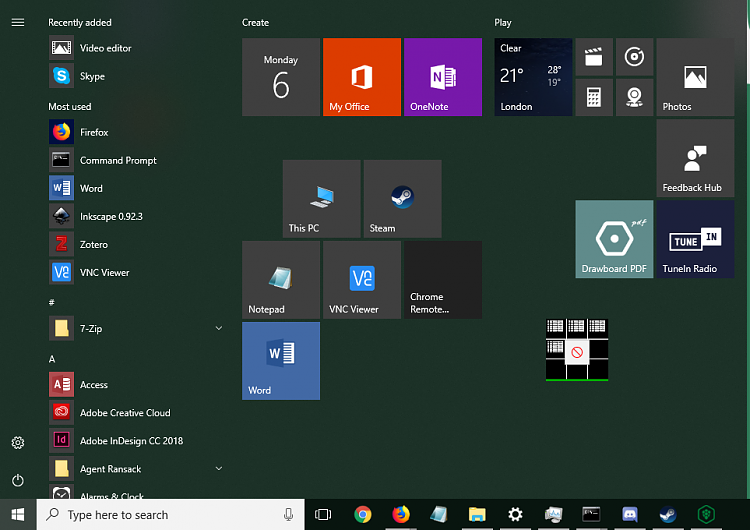Open the Movies & TV clapperboard tile
Image resolution: width=750 pixels, height=530 pixels.
pos(594,57)
